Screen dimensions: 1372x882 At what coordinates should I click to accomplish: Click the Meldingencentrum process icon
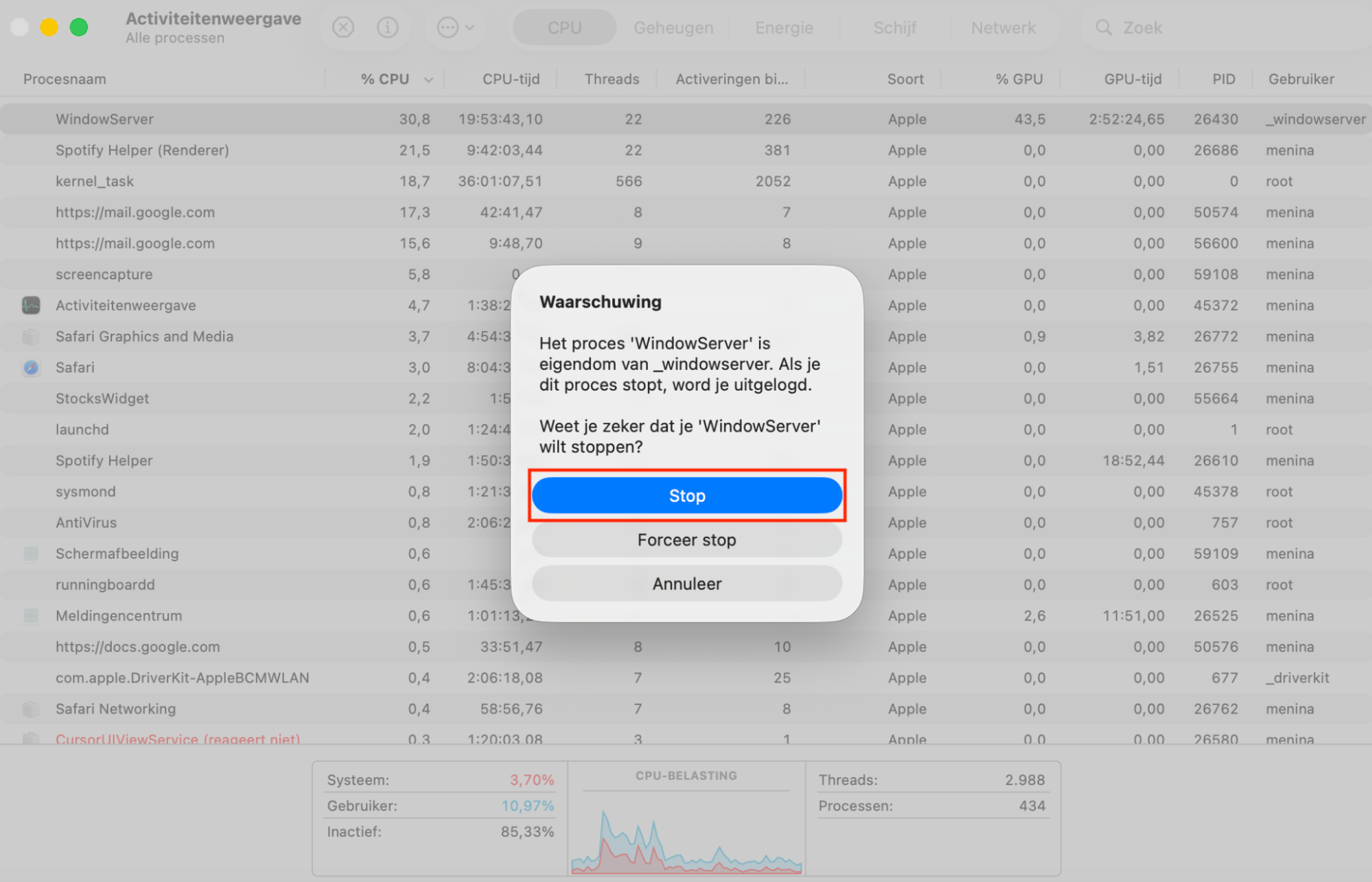coord(30,616)
